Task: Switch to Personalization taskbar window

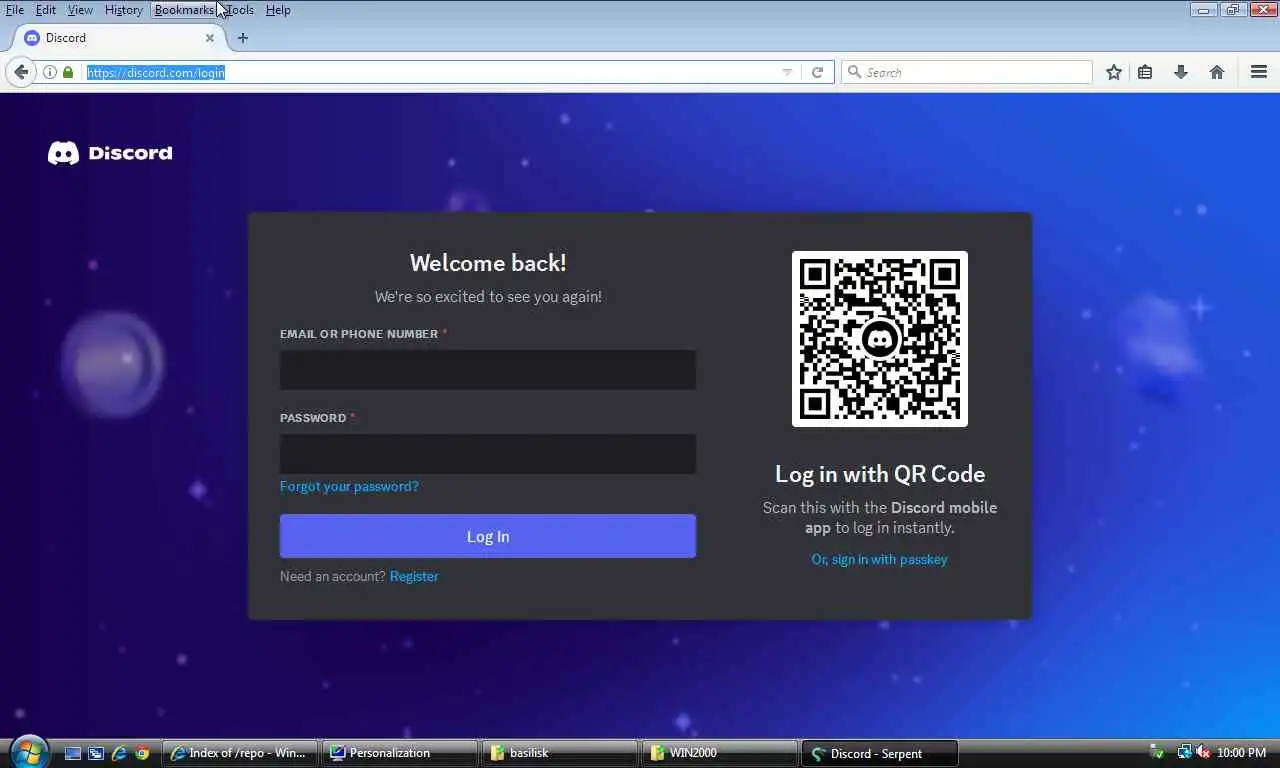Action: (400, 753)
